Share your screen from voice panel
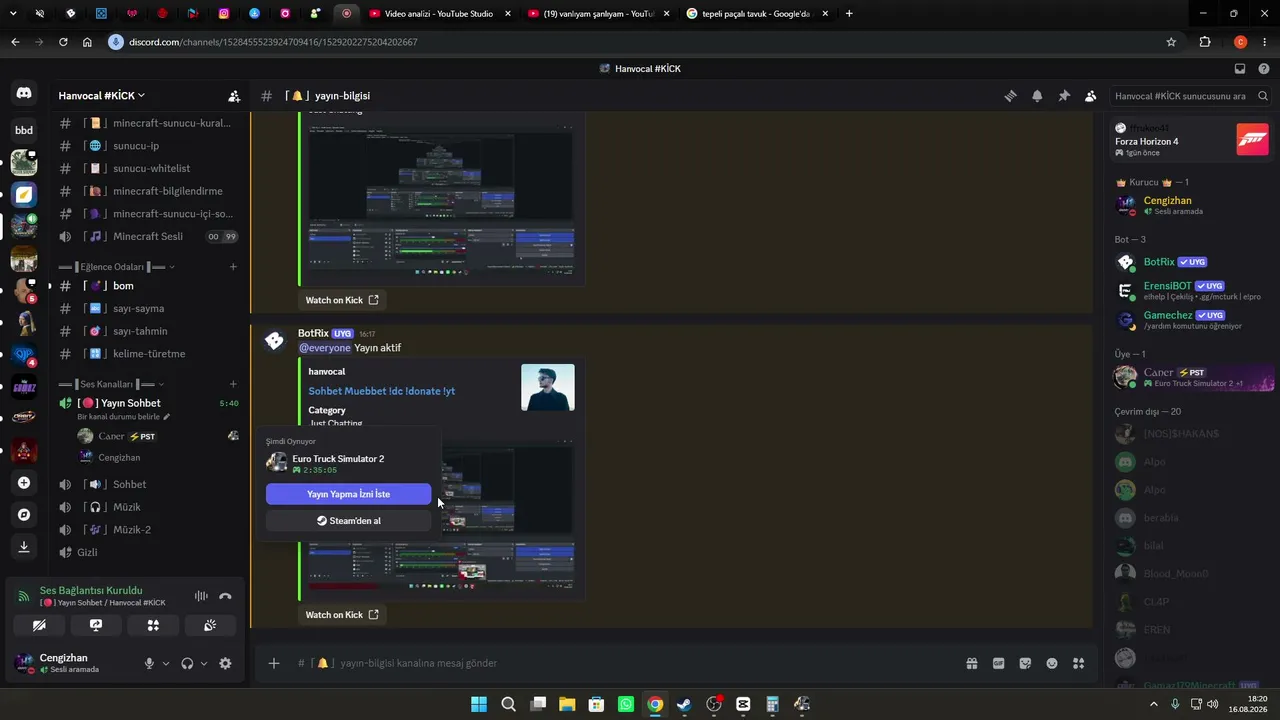1280x720 pixels. [96, 625]
